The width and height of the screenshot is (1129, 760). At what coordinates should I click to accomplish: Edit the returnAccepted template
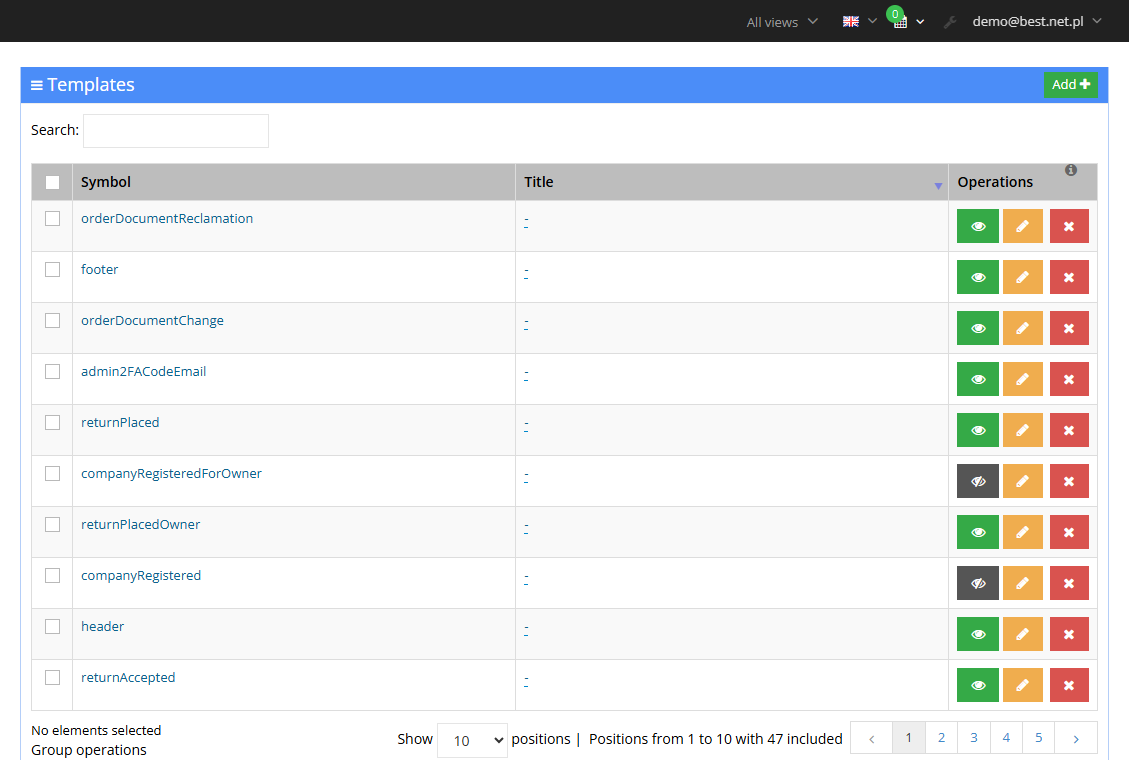1022,685
